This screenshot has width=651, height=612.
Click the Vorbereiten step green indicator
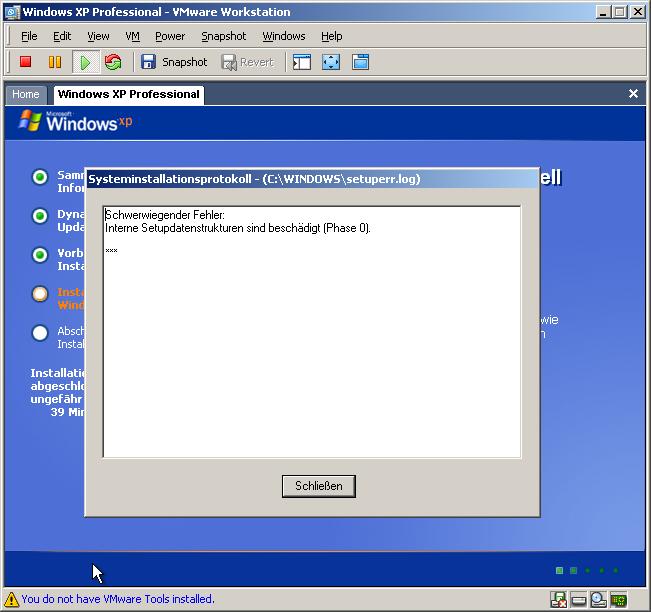pyautogui.click(x=40, y=255)
